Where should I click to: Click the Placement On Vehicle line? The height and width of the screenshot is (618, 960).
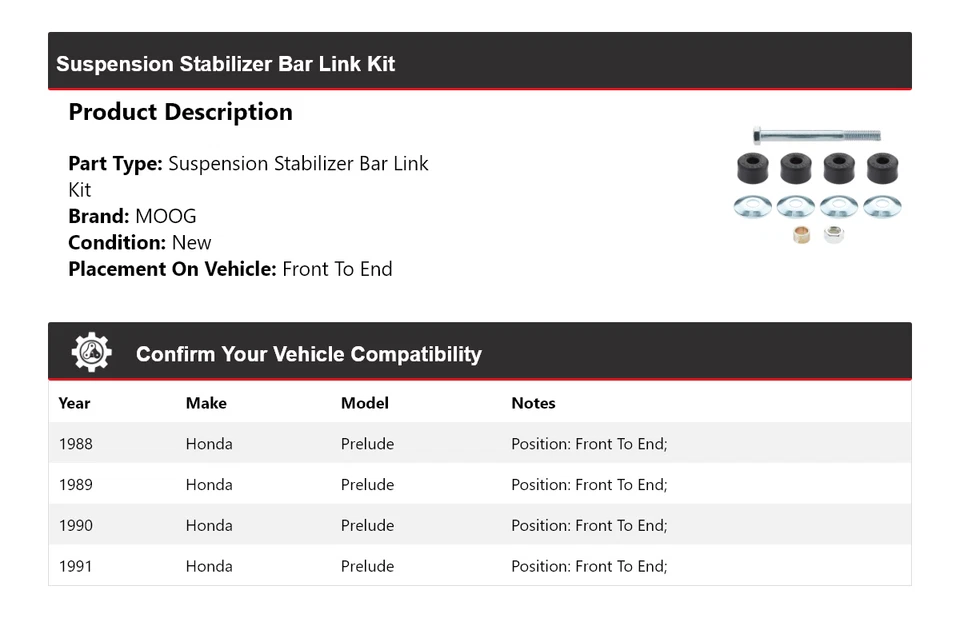pos(230,269)
